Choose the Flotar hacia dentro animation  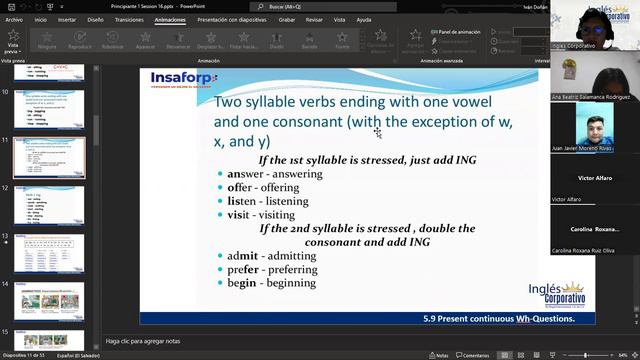coord(244,41)
